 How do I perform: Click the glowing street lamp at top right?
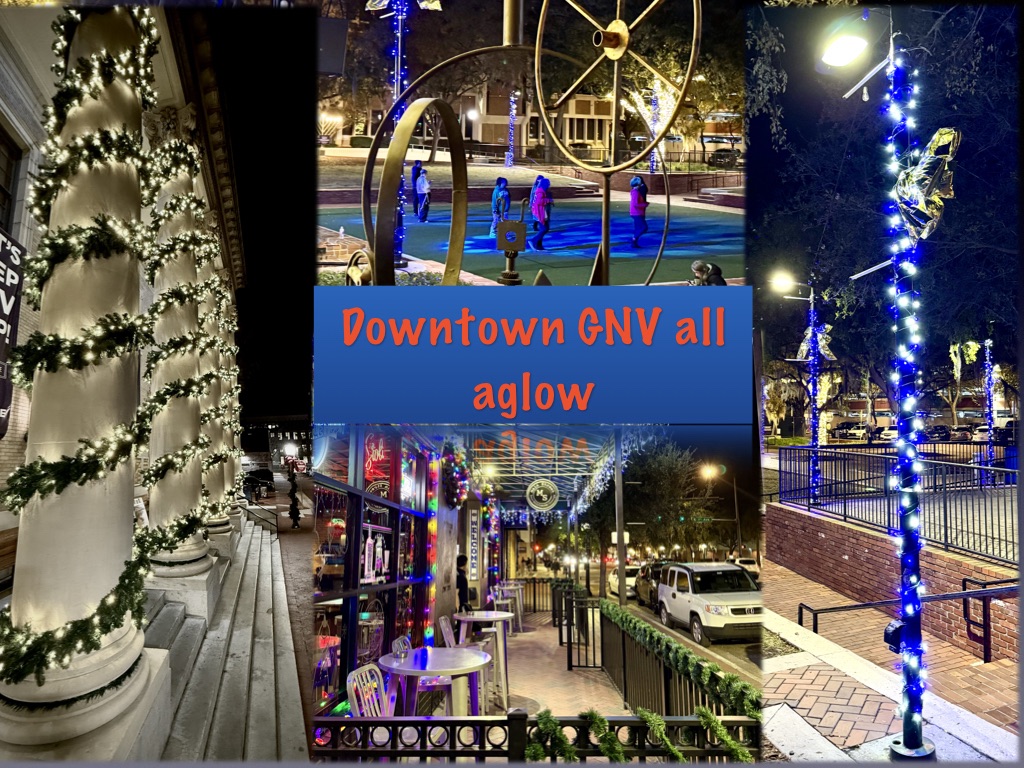[x=843, y=49]
